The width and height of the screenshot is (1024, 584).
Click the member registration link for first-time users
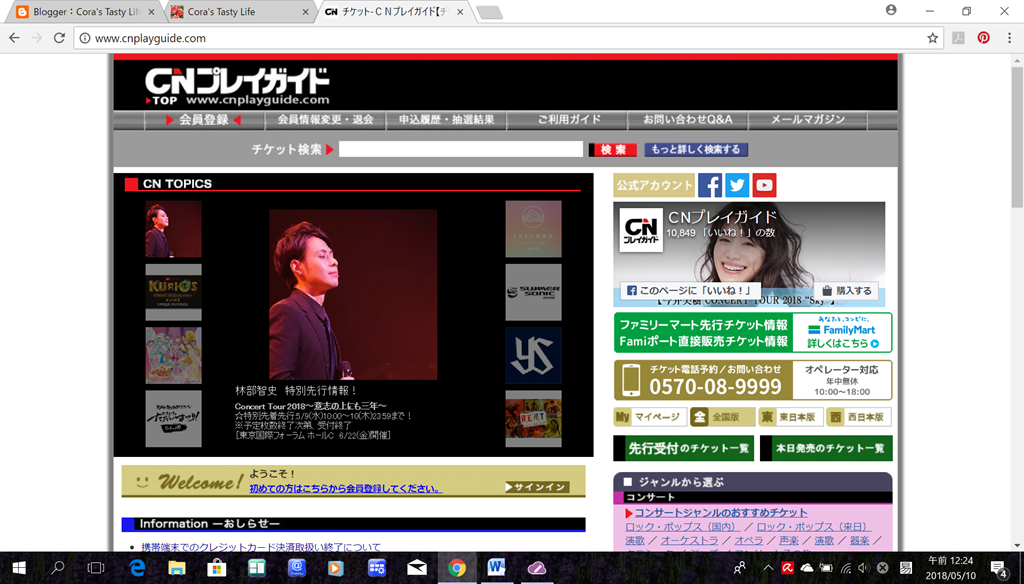tap(345, 489)
